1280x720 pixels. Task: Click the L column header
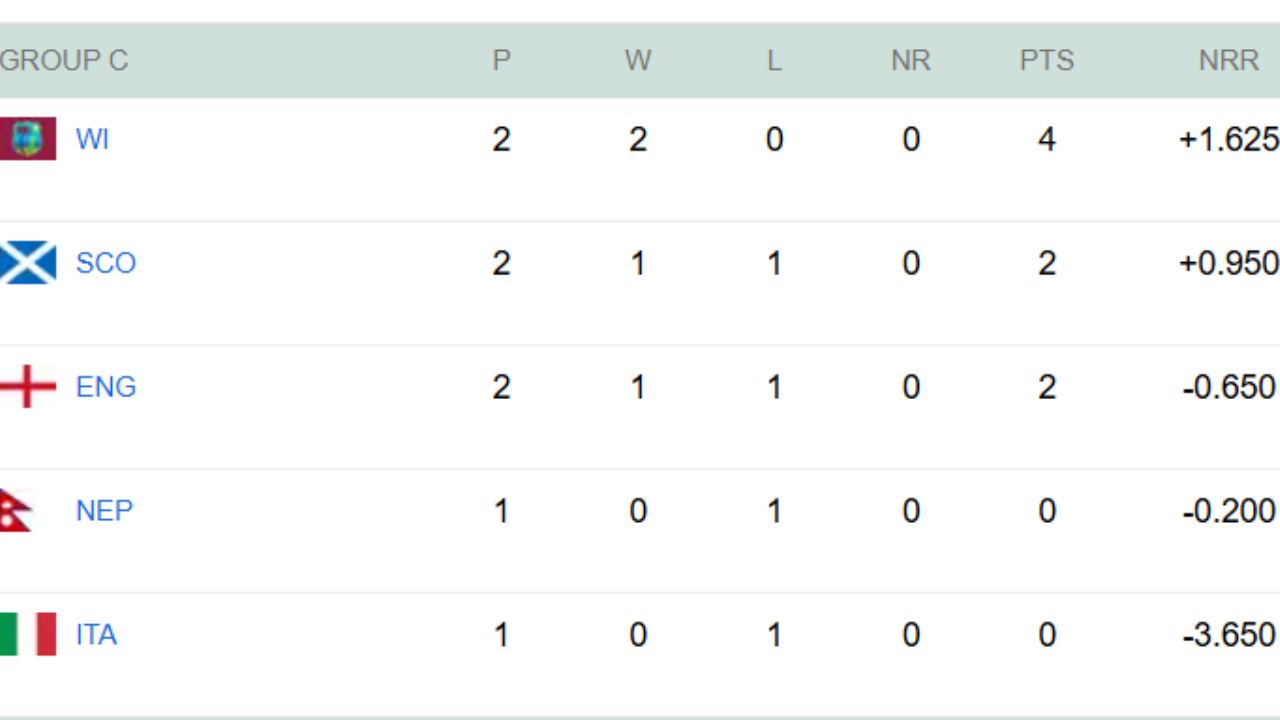click(774, 60)
